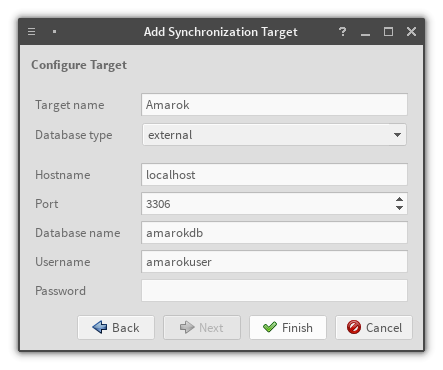Click the dropdown arrow beside external
This screenshot has width=443, height=370.
tap(397, 135)
